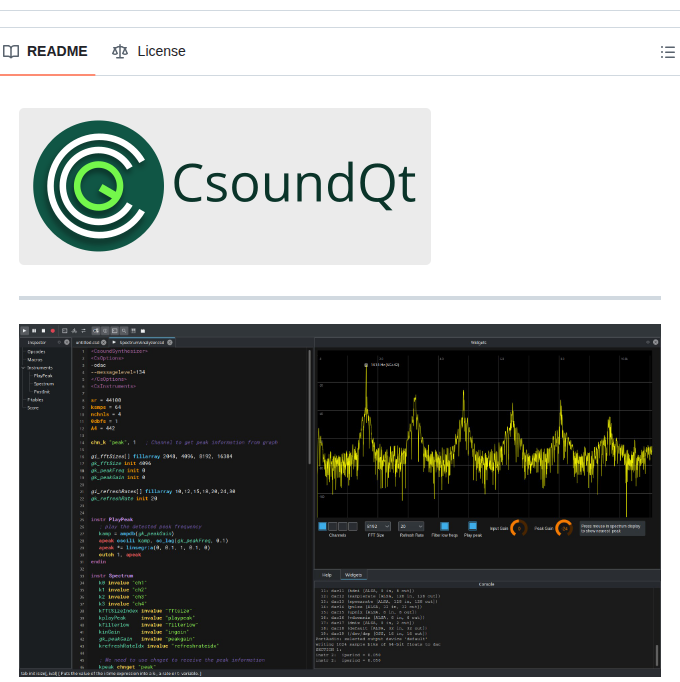680x682 pixels.
Task: Select PlayPeak under Instruments
Action: [43, 376]
